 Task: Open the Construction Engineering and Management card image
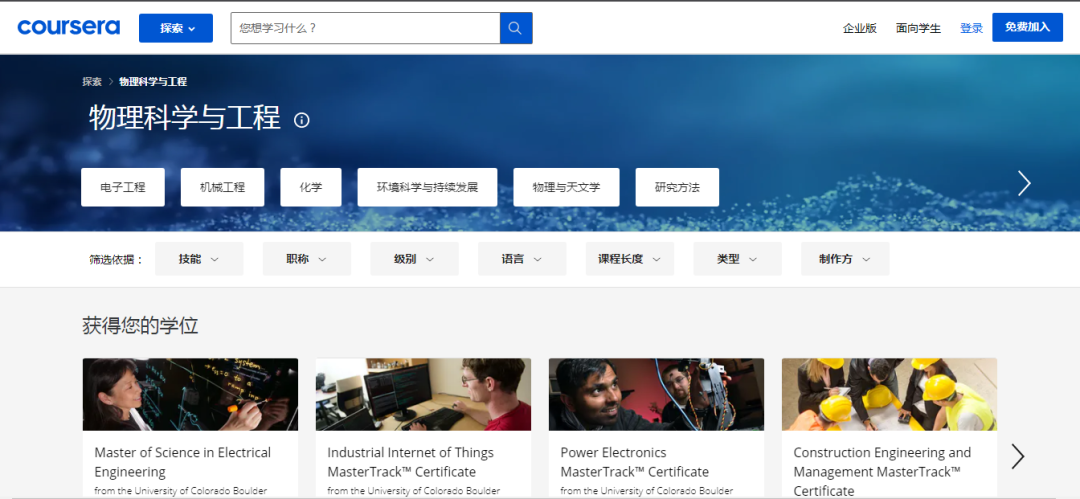[889, 394]
